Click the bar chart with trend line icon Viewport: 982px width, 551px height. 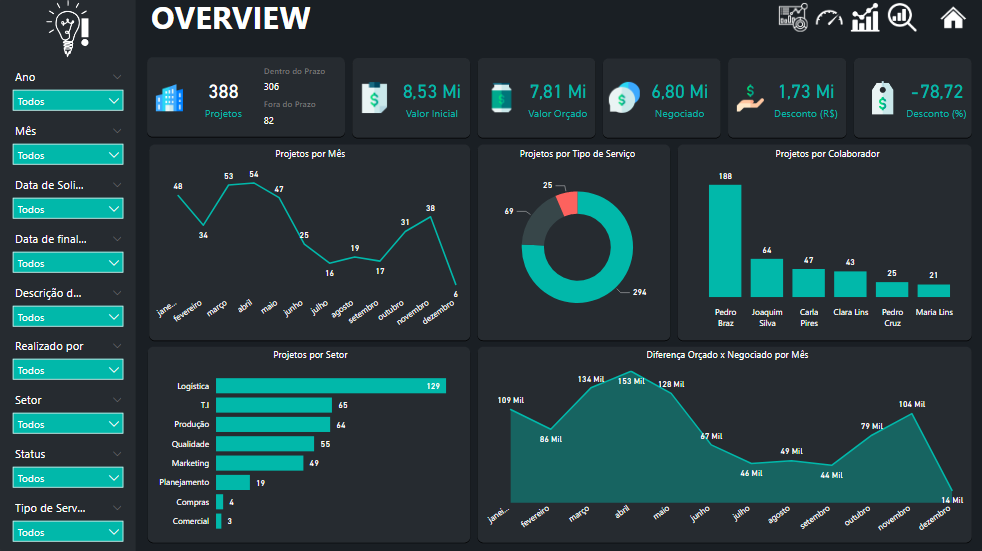(x=865, y=17)
